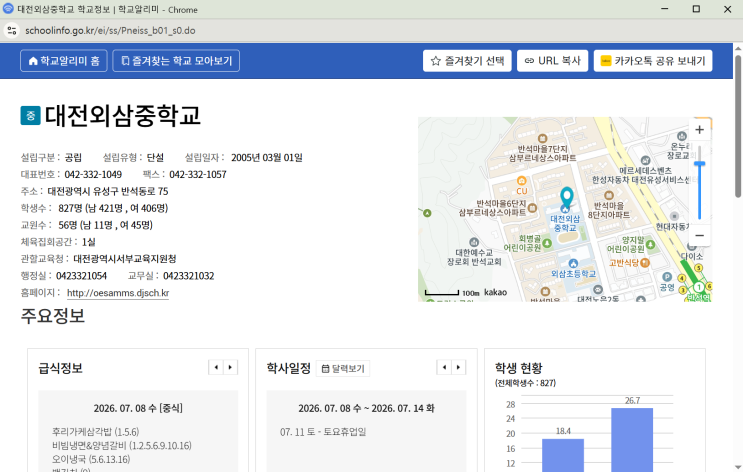Click the kakao logo on the map

(x=496, y=292)
